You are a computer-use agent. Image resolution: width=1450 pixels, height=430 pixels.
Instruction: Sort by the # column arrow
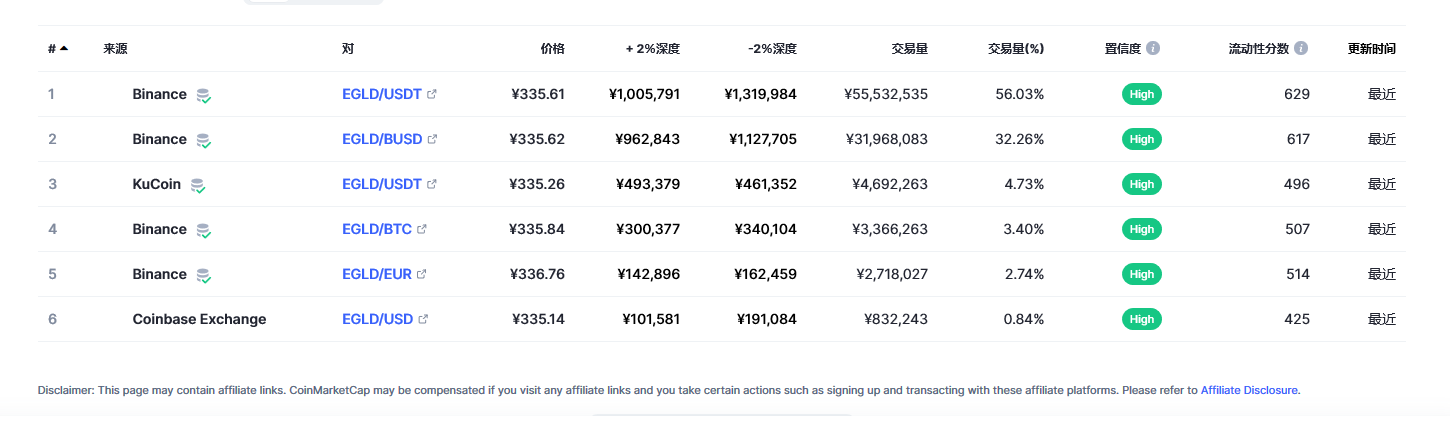coord(64,48)
